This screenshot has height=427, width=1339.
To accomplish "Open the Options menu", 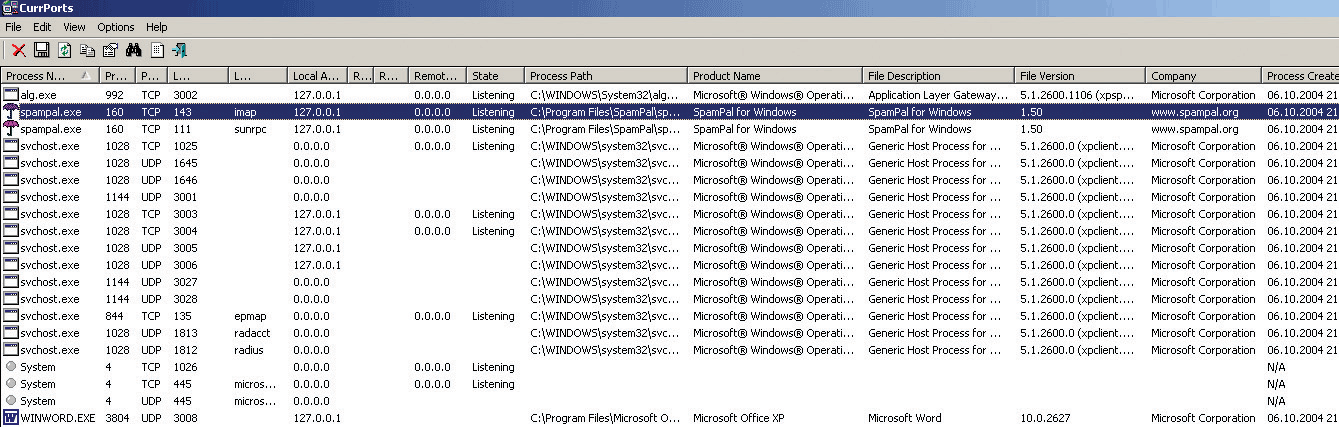I will pyautogui.click(x=116, y=27).
